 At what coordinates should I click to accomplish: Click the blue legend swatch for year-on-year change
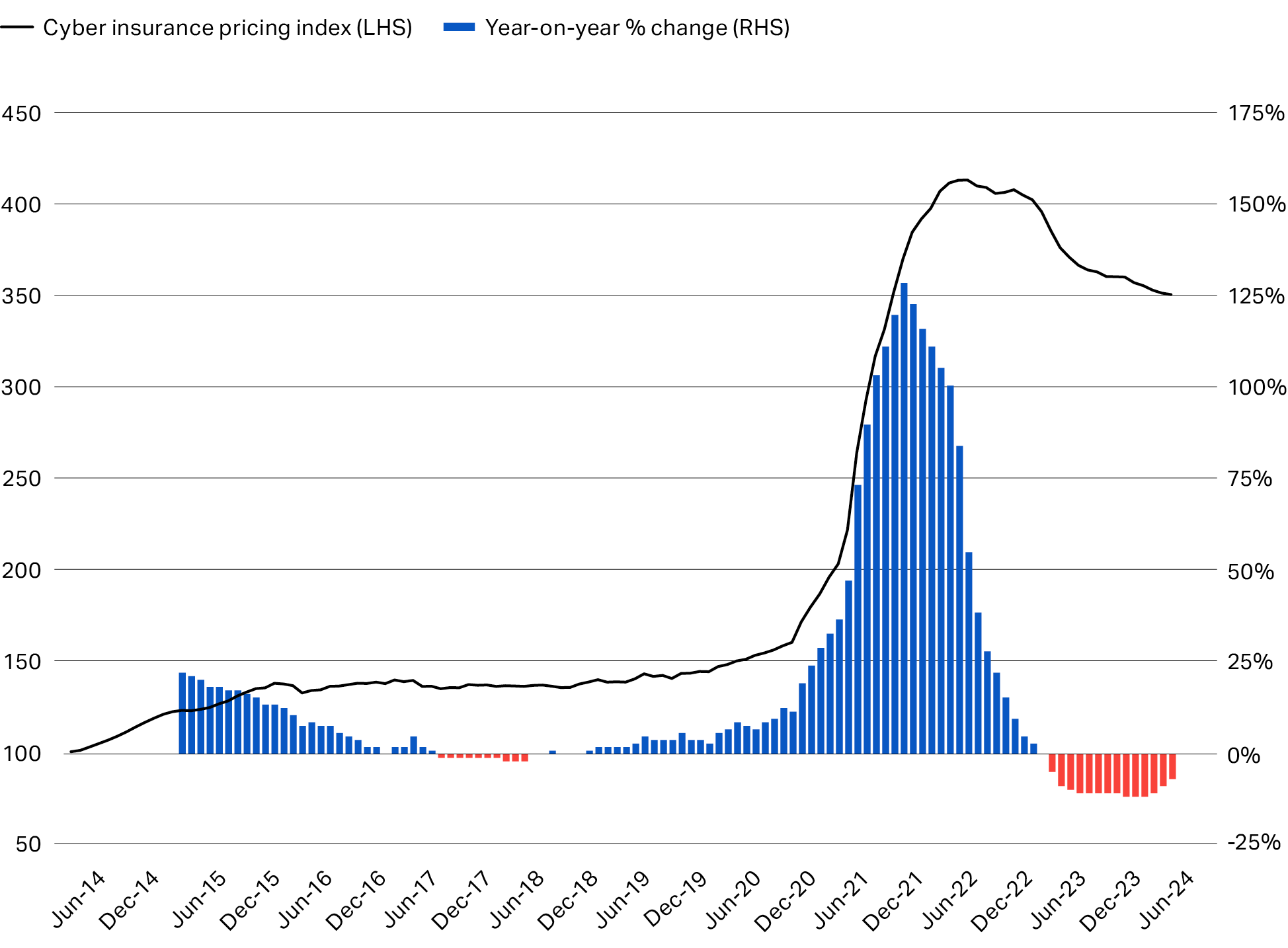pyautogui.click(x=459, y=27)
